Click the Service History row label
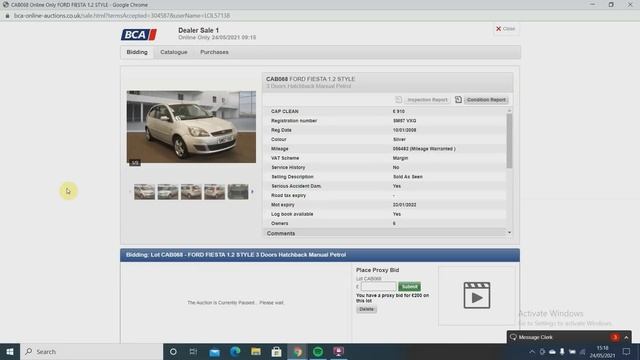This screenshot has width=640, height=360. point(288,167)
